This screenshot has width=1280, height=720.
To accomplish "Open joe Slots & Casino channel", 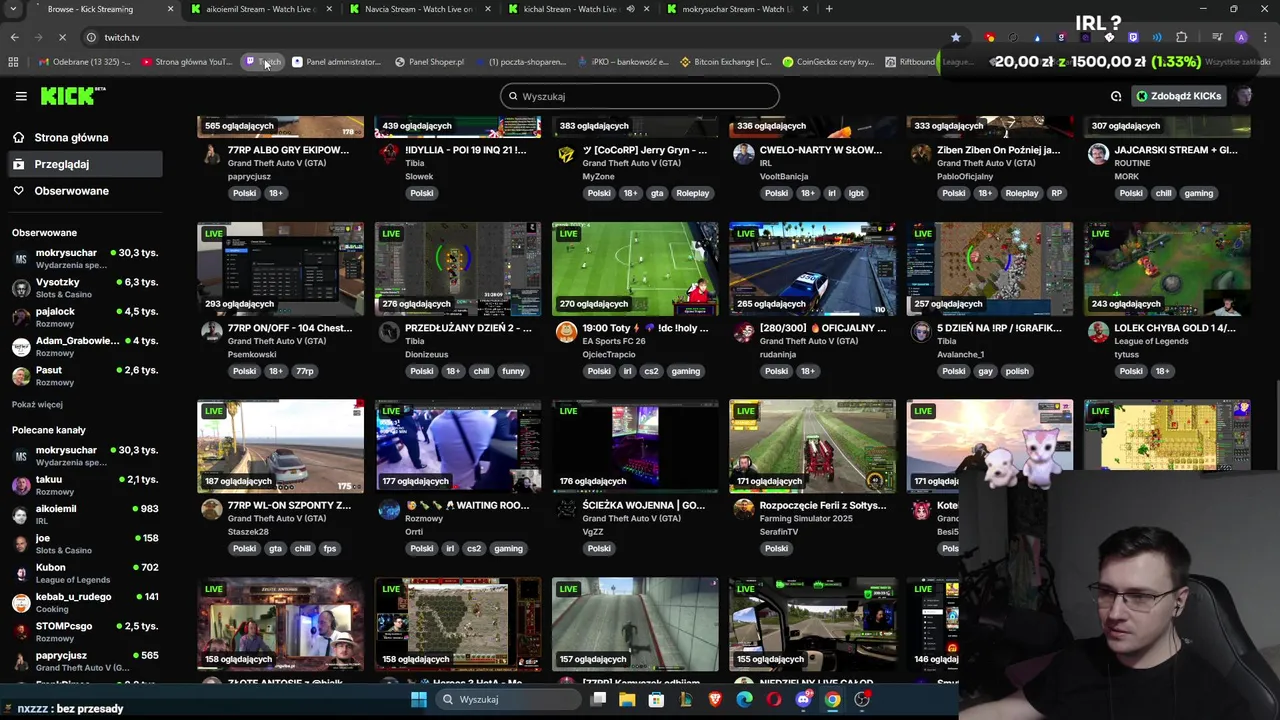I will click(84, 544).
